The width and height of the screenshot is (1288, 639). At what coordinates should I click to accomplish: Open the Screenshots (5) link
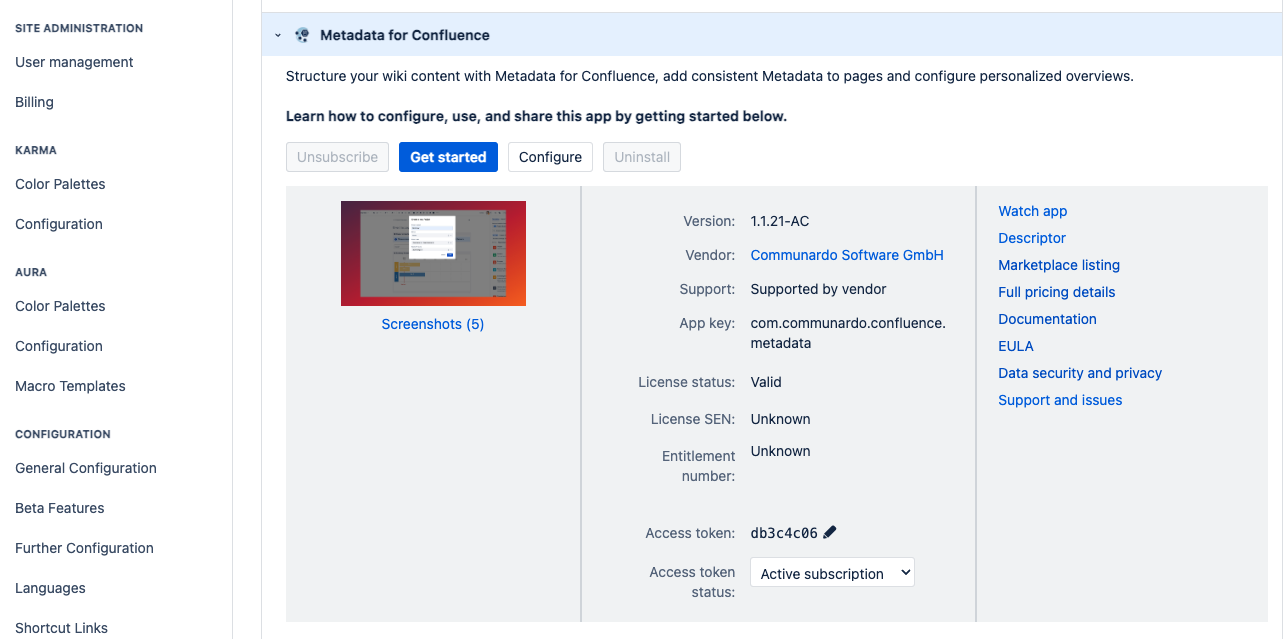coord(433,324)
